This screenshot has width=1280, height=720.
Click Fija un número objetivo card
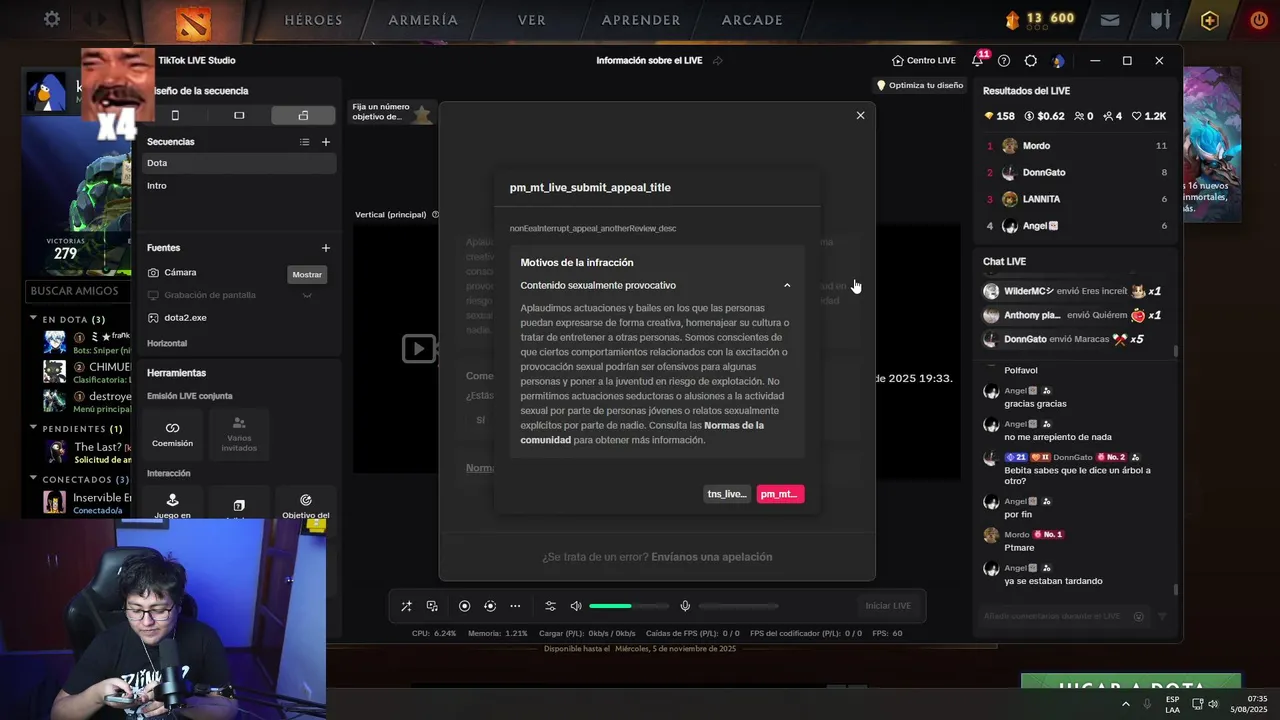pyautogui.click(x=391, y=112)
